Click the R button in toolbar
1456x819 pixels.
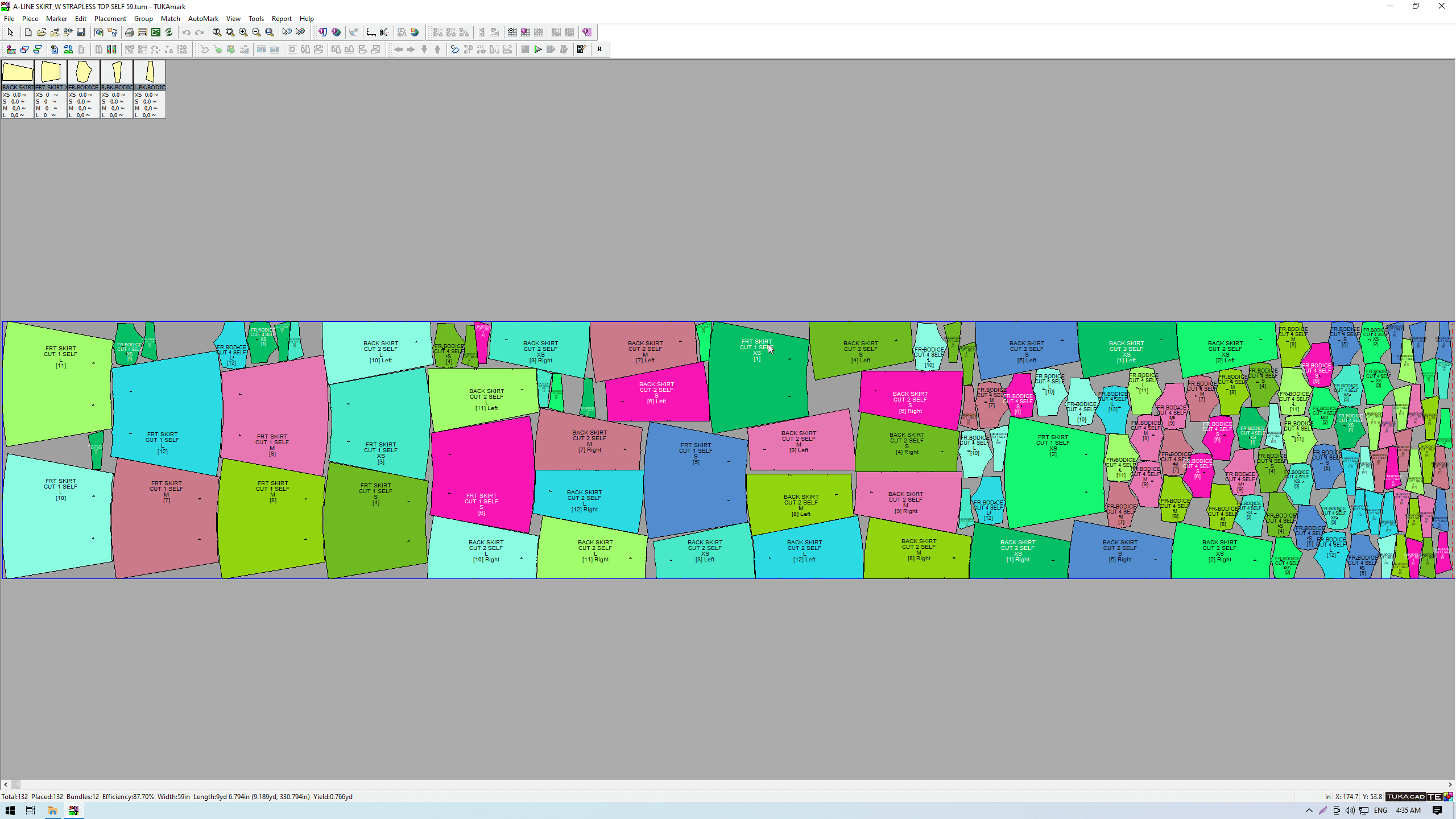pos(599,49)
